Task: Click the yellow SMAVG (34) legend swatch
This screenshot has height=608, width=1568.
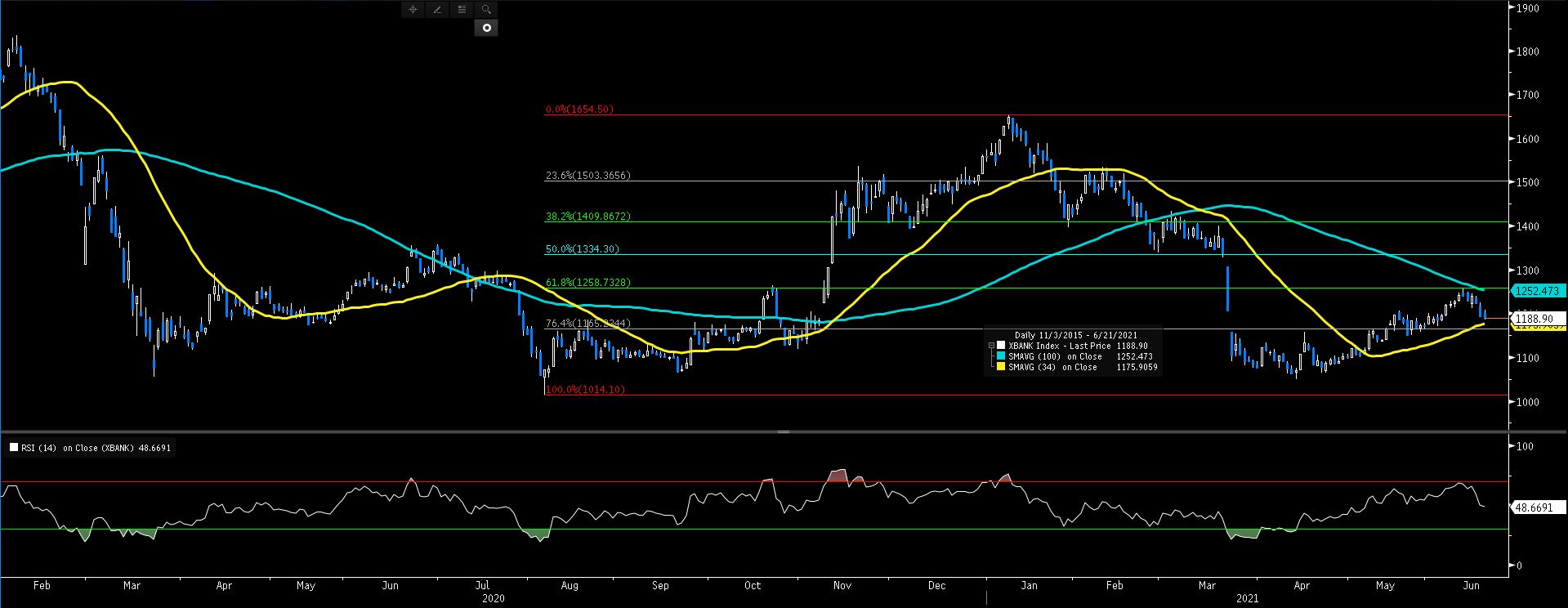Action: 1001,367
